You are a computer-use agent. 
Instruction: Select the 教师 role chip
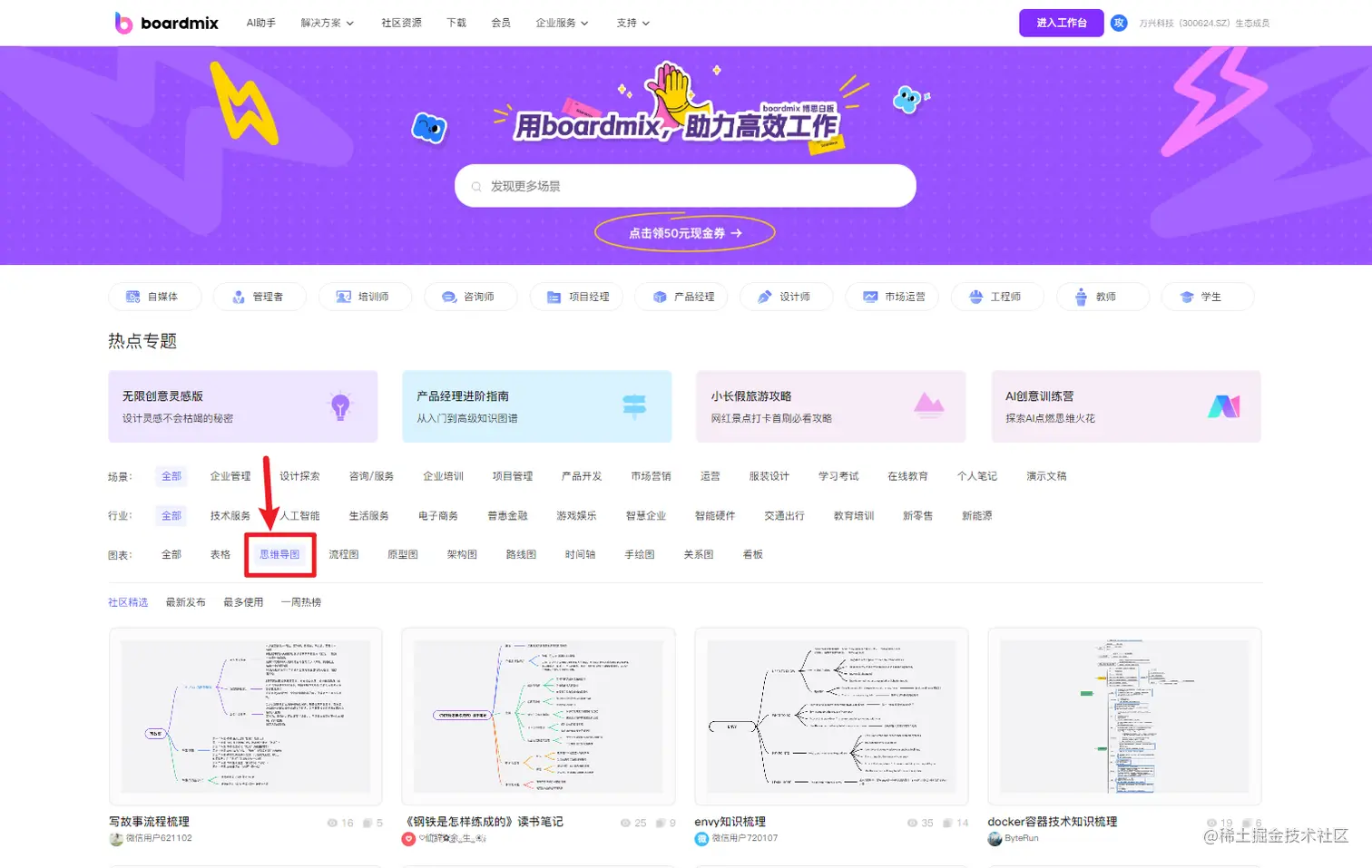coord(1102,297)
